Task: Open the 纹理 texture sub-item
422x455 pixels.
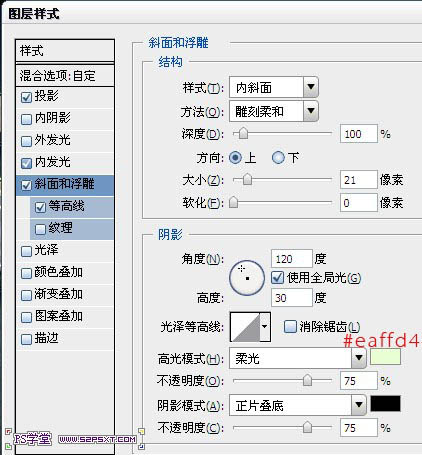Action: 72,229
